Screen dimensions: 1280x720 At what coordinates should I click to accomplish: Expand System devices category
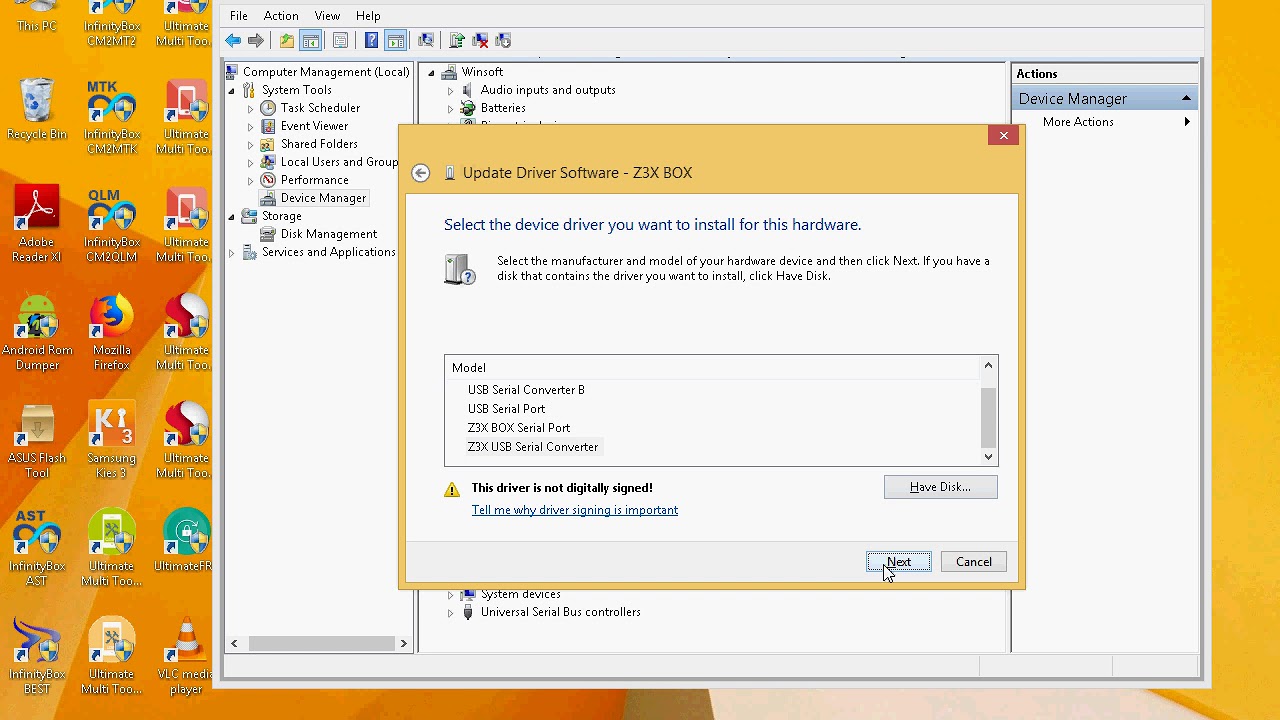point(450,594)
